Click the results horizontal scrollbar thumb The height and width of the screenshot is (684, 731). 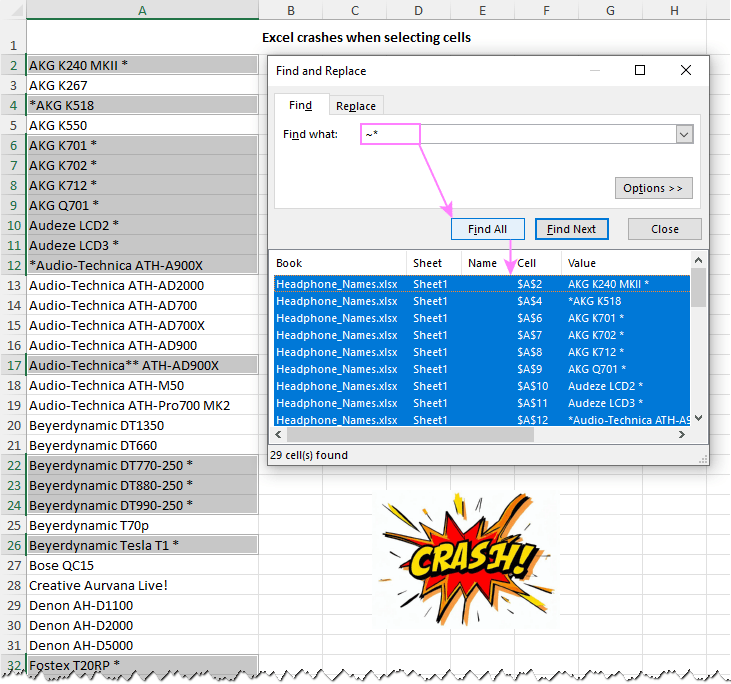tap(410, 435)
